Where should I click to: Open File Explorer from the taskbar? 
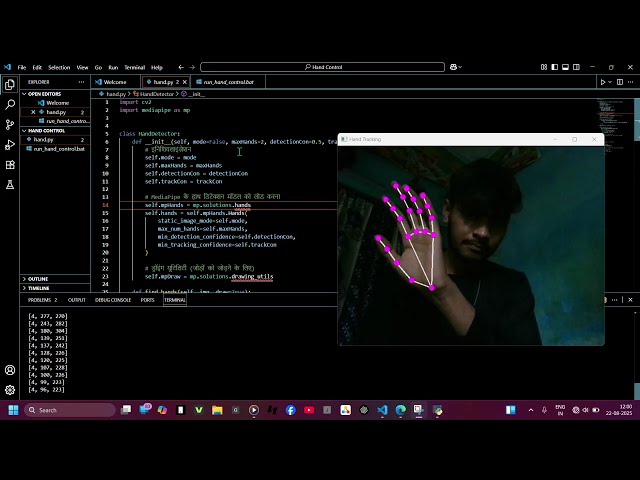pos(217,410)
